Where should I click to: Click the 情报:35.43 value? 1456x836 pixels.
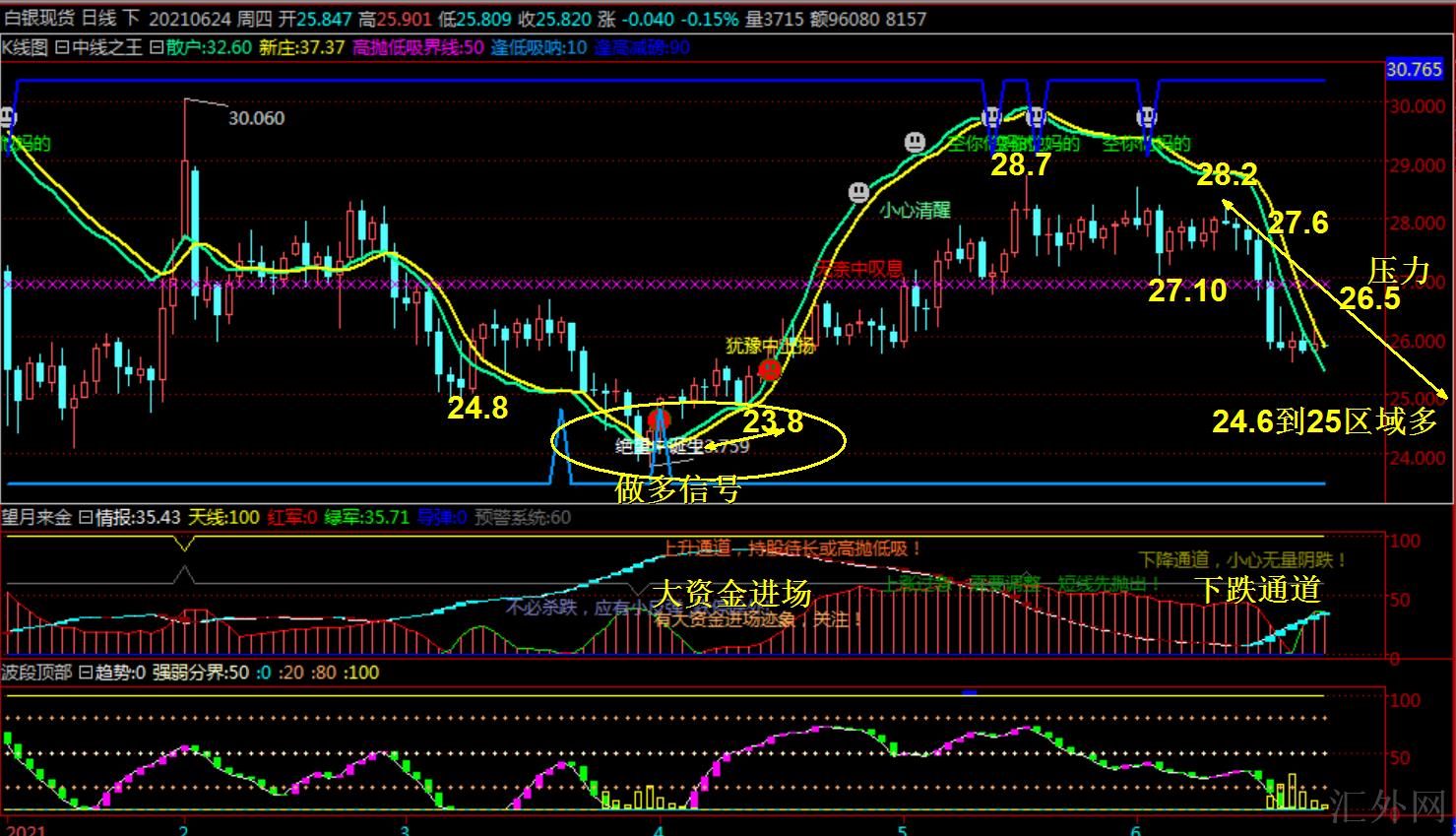coord(138,518)
